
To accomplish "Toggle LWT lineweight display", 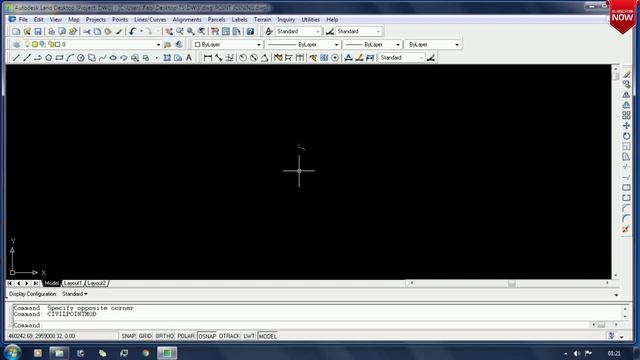I will click(249, 336).
